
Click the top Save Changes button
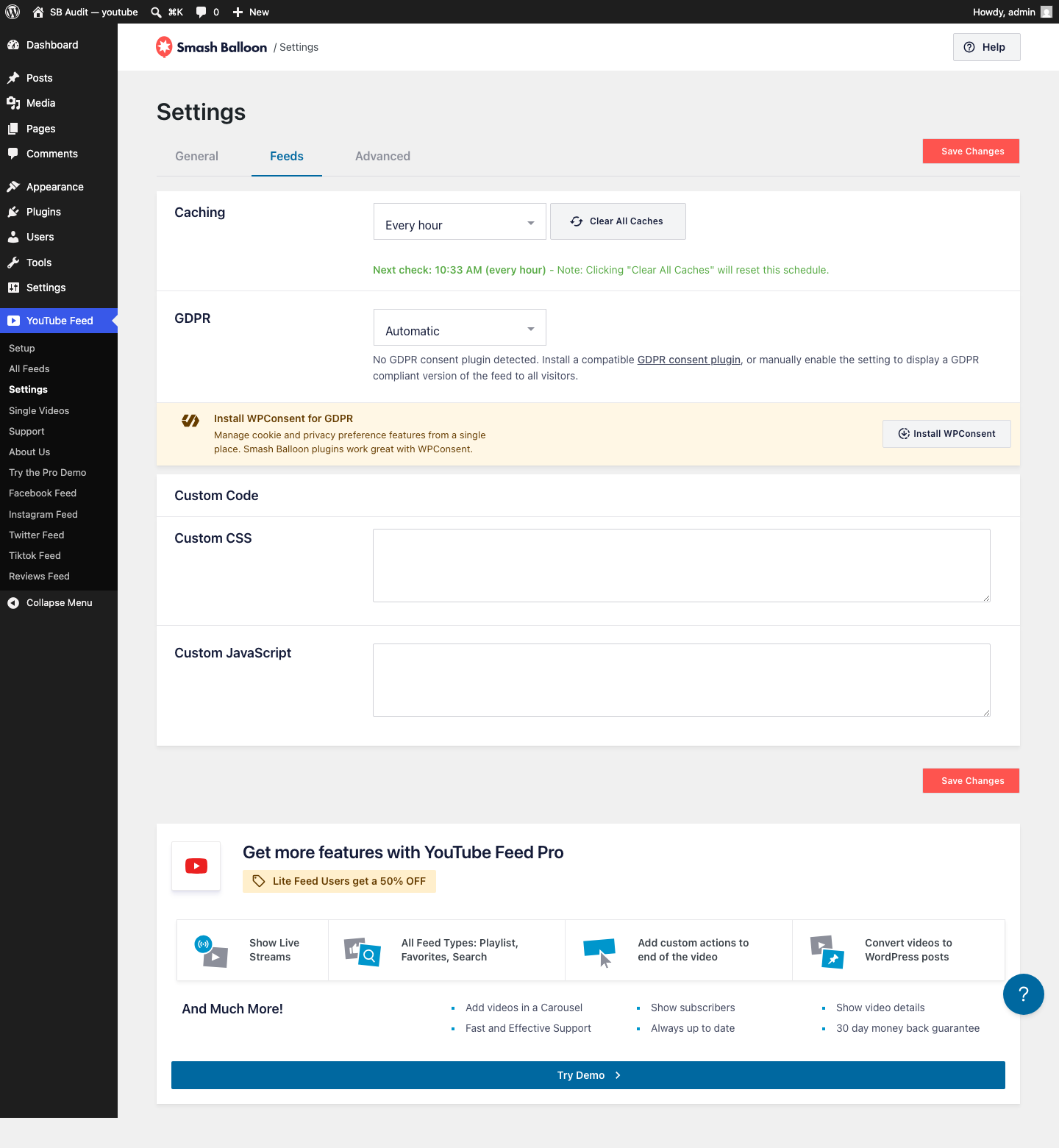coord(971,151)
